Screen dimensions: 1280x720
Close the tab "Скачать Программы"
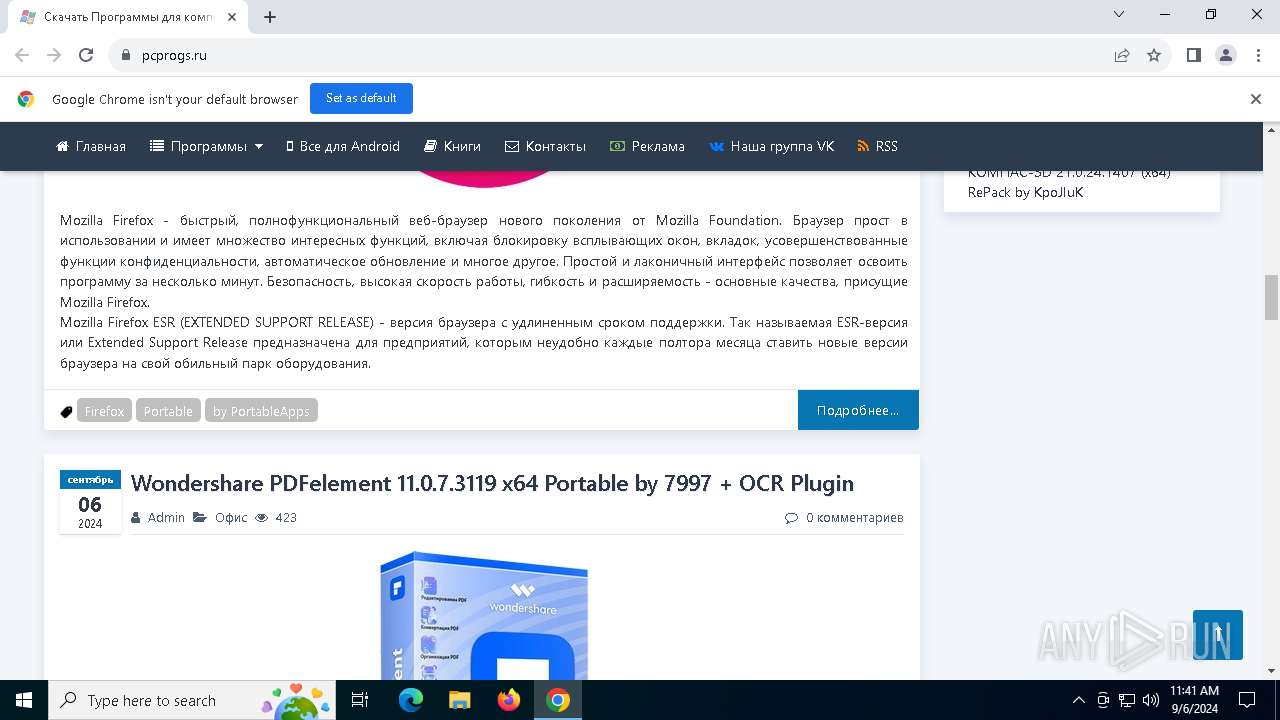click(234, 17)
